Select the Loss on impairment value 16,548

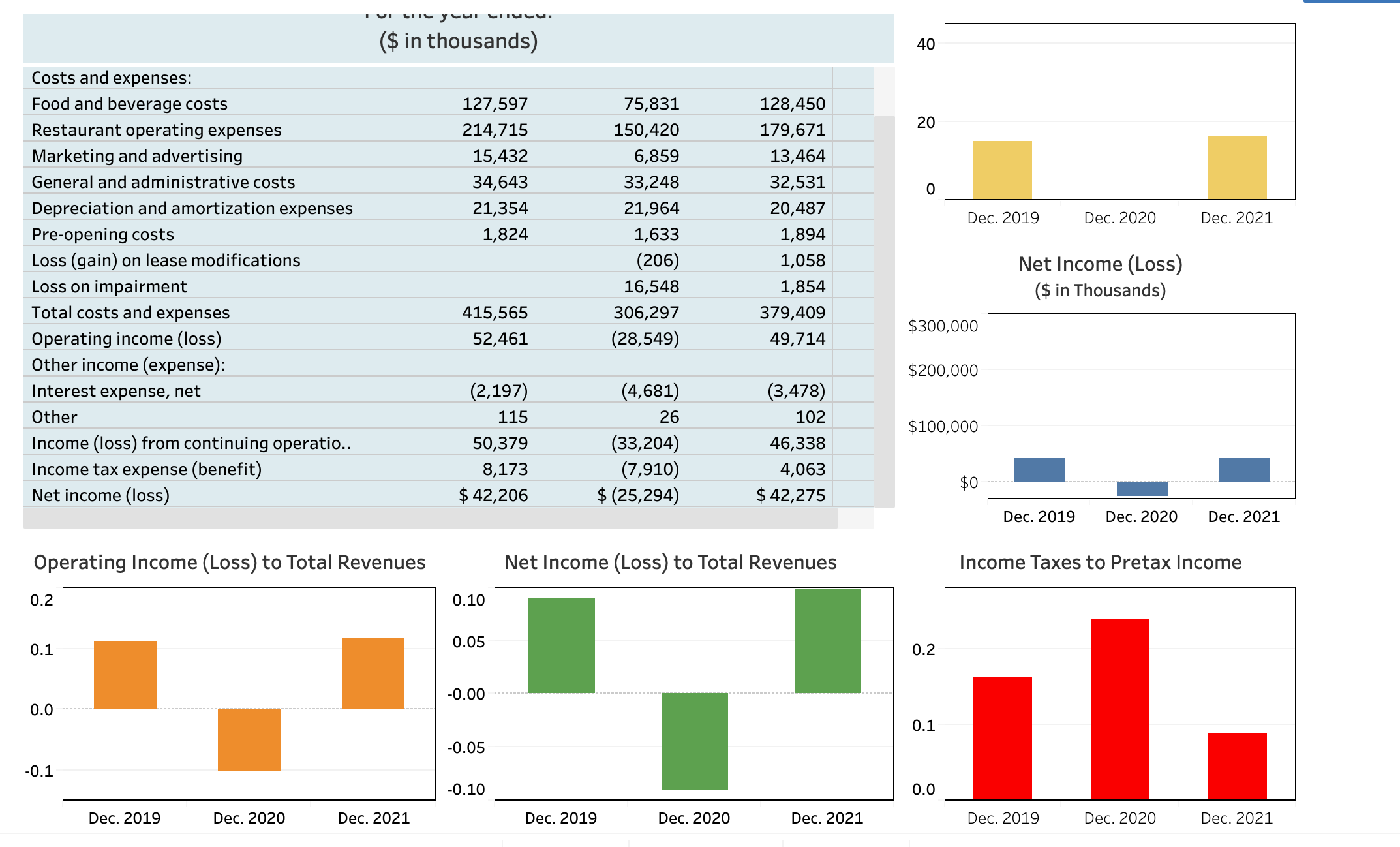pyautogui.click(x=652, y=286)
